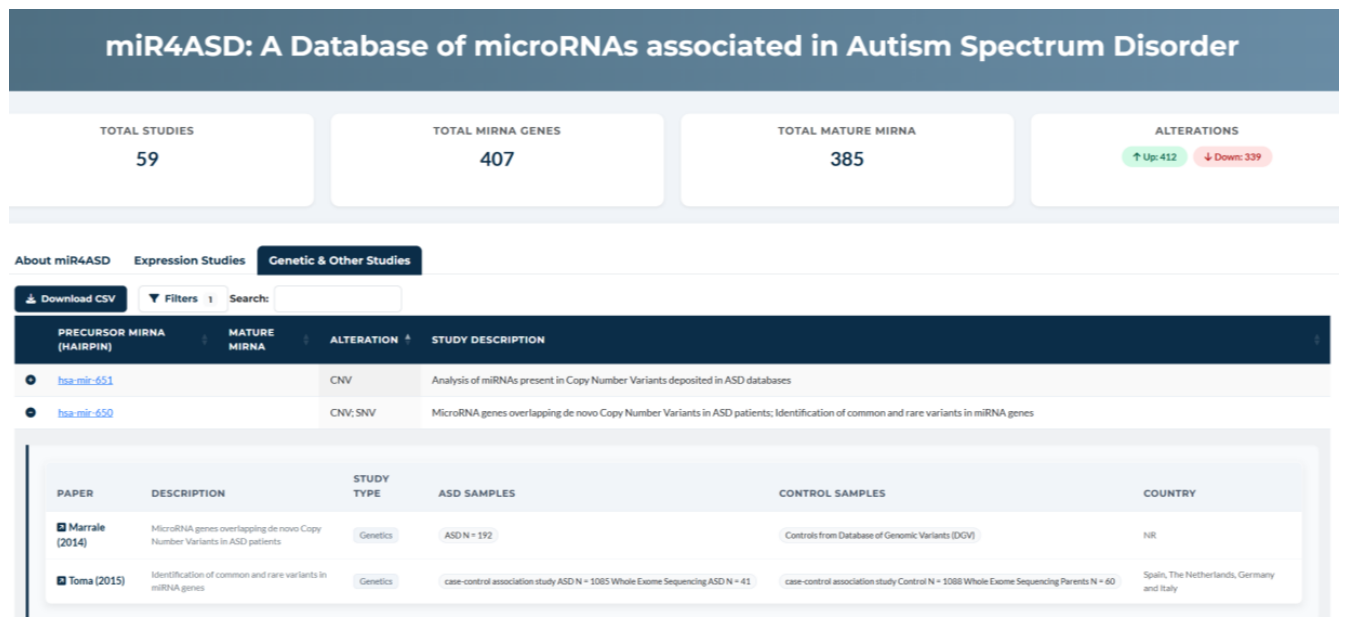Screen dimensions: 1347x625
Task: Click the Genetics tag in Marrale row
Action: [376, 535]
